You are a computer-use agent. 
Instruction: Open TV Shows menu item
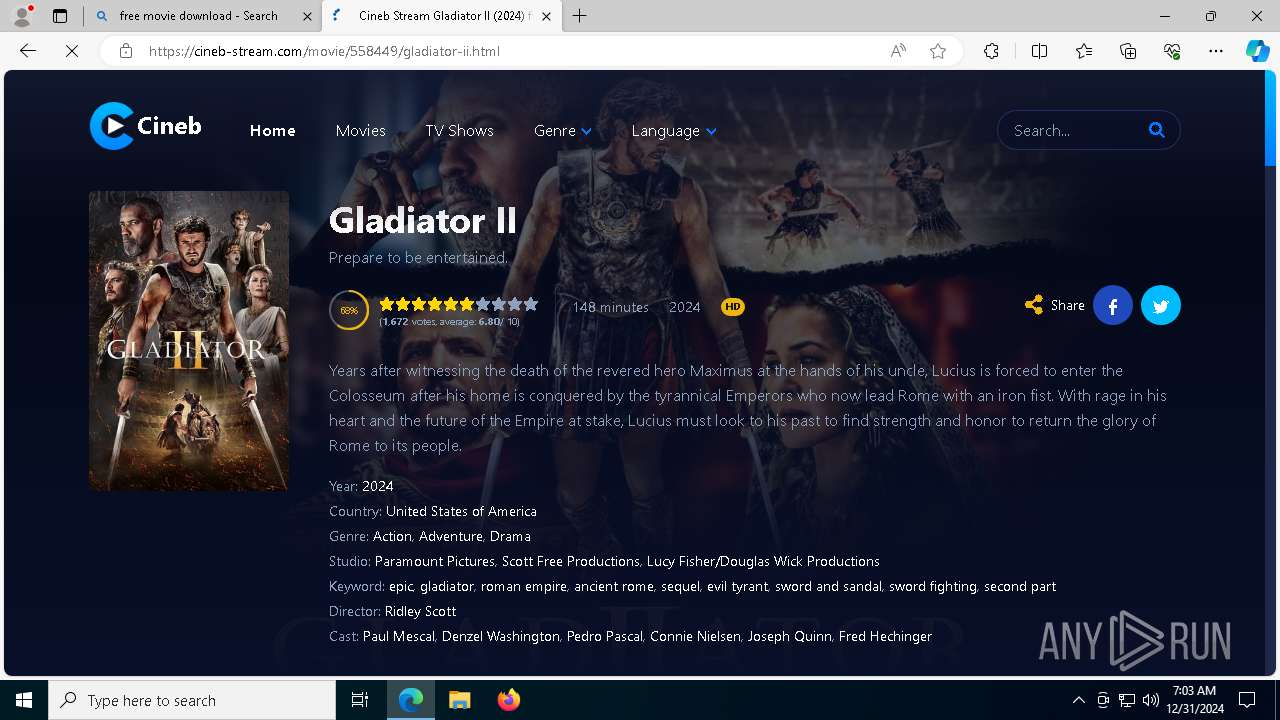(x=459, y=131)
